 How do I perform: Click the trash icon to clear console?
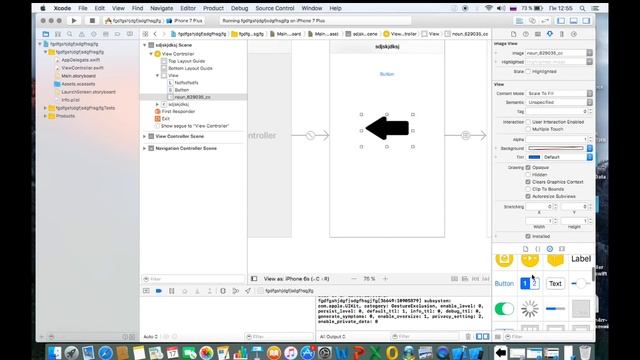point(468,336)
